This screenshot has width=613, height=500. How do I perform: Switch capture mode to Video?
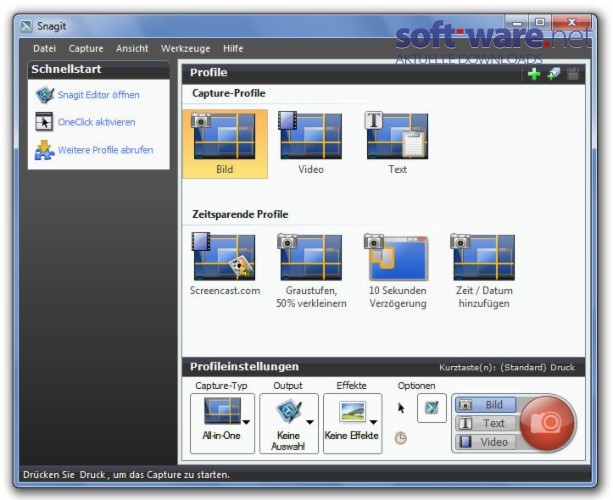pos(486,442)
